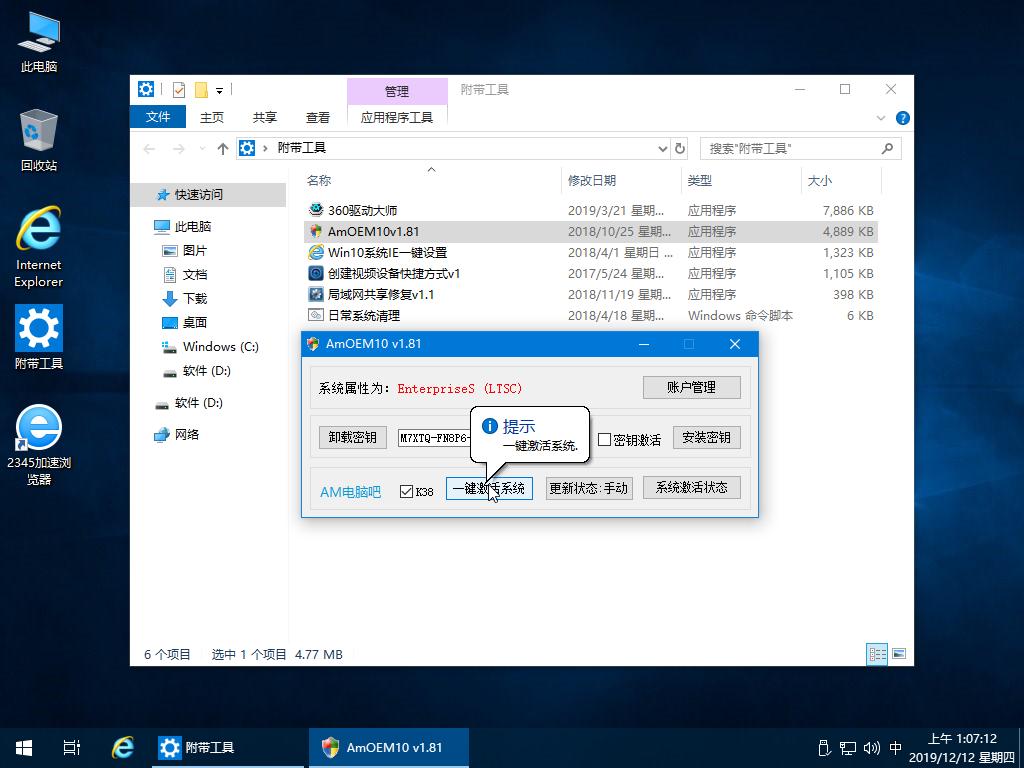Open the Windows Start button
The image size is (1024, 768).
click(24, 748)
